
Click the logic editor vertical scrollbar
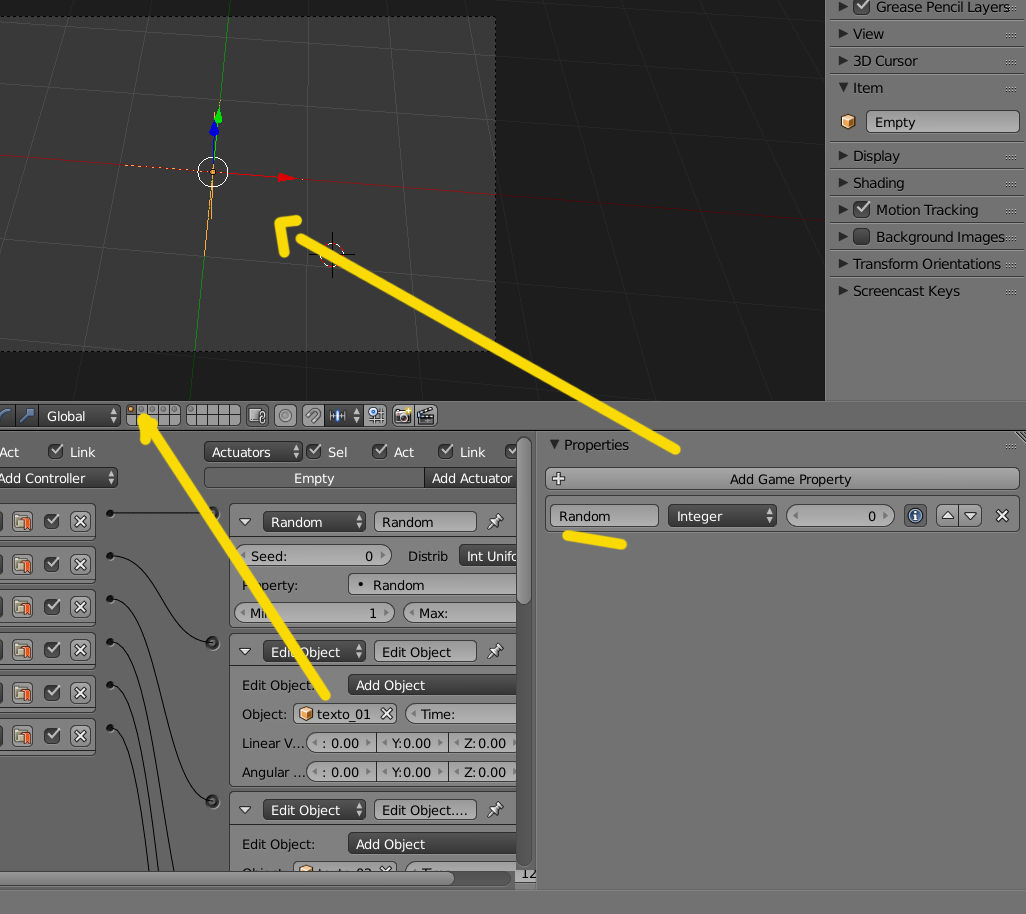pyautogui.click(x=523, y=521)
